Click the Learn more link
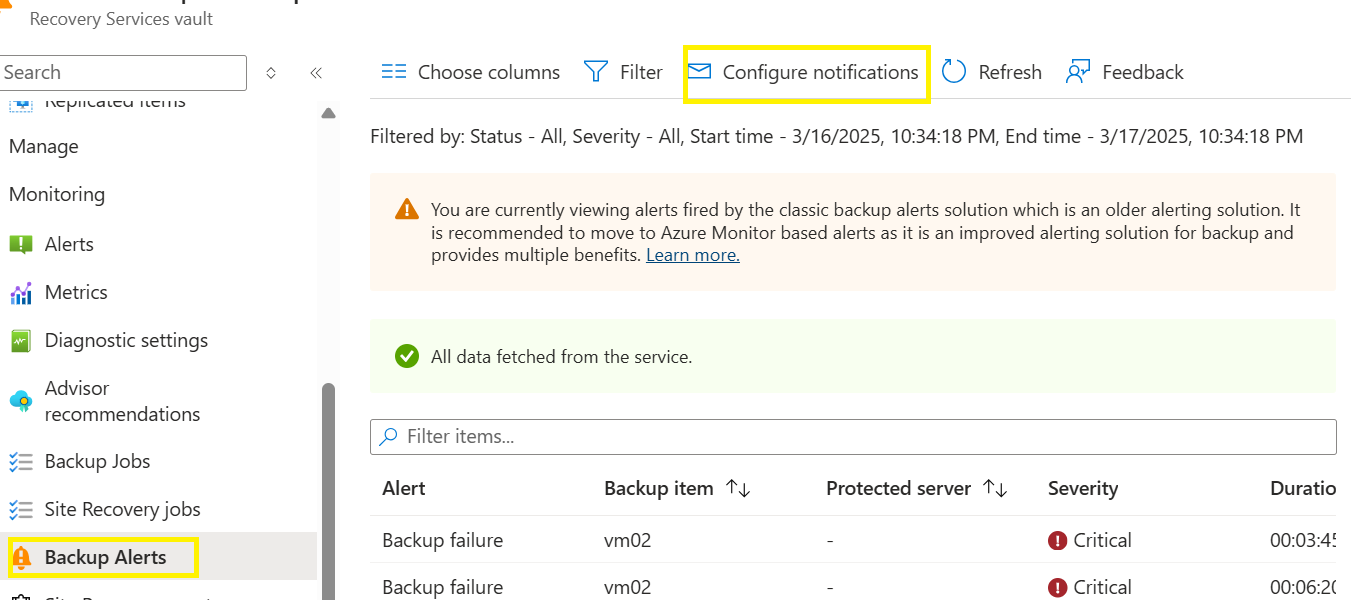The width and height of the screenshot is (1351, 600). click(x=692, y=255)
